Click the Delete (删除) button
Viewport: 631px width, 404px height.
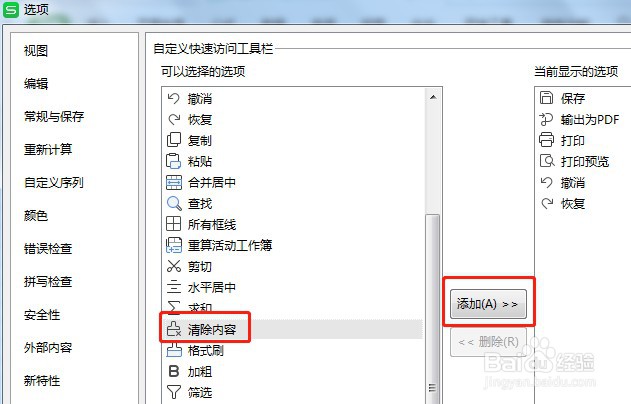point(488,342)
